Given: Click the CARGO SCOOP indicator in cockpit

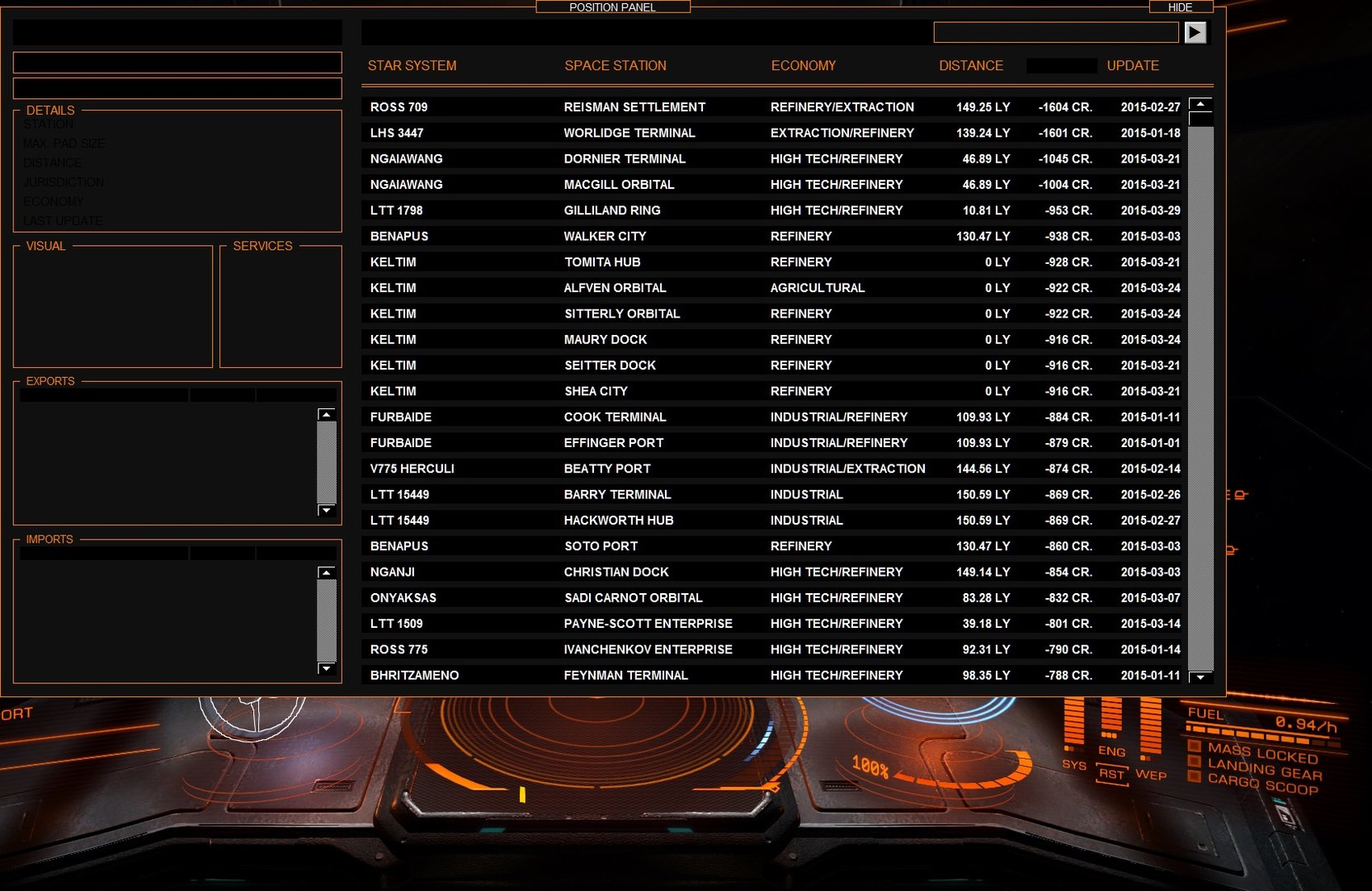Looking at the screenshot, I should pos(1254,783).
